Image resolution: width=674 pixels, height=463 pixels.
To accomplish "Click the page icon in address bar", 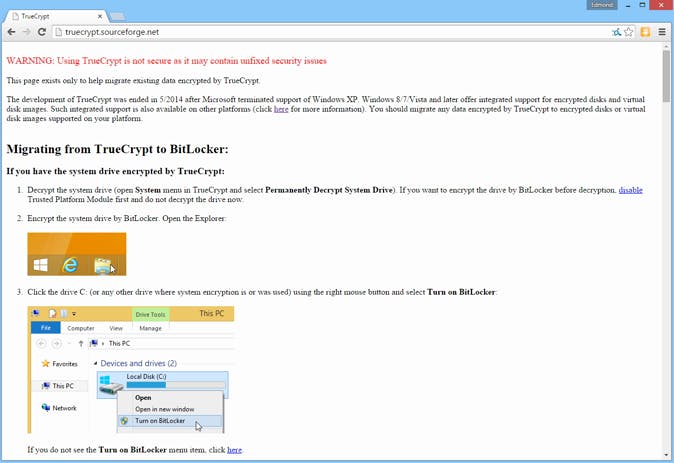I will pyautogui.click(x=59, y=32).
